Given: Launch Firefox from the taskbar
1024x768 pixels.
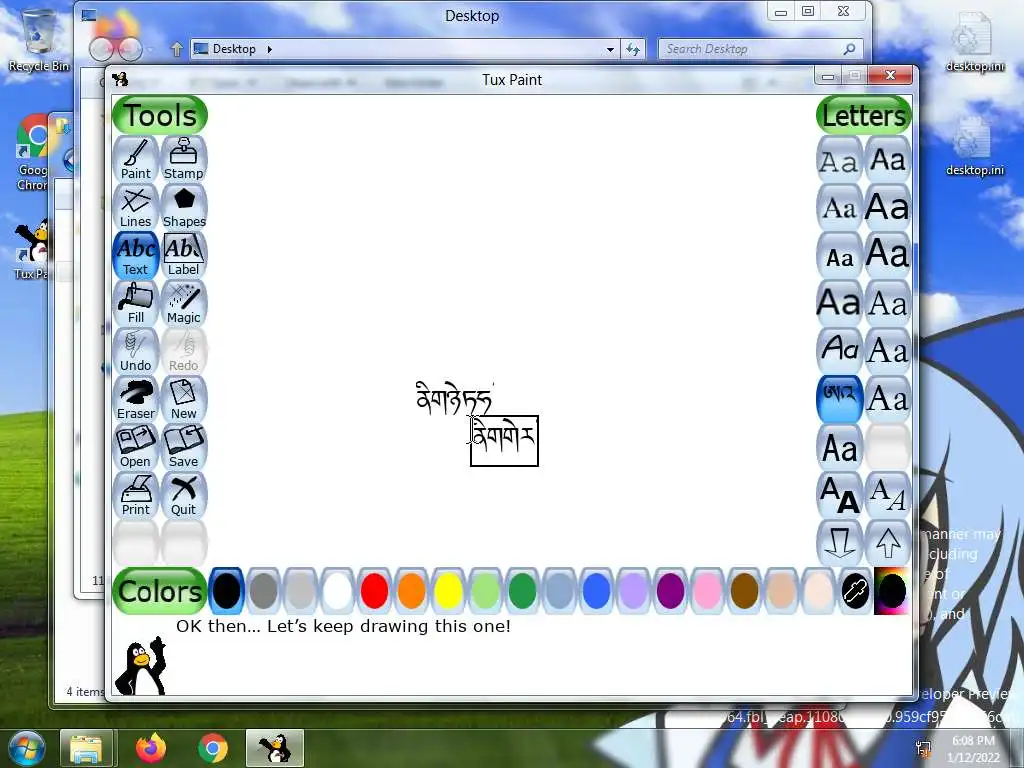Looking at the screenshot, I should [x=151, y=748].
